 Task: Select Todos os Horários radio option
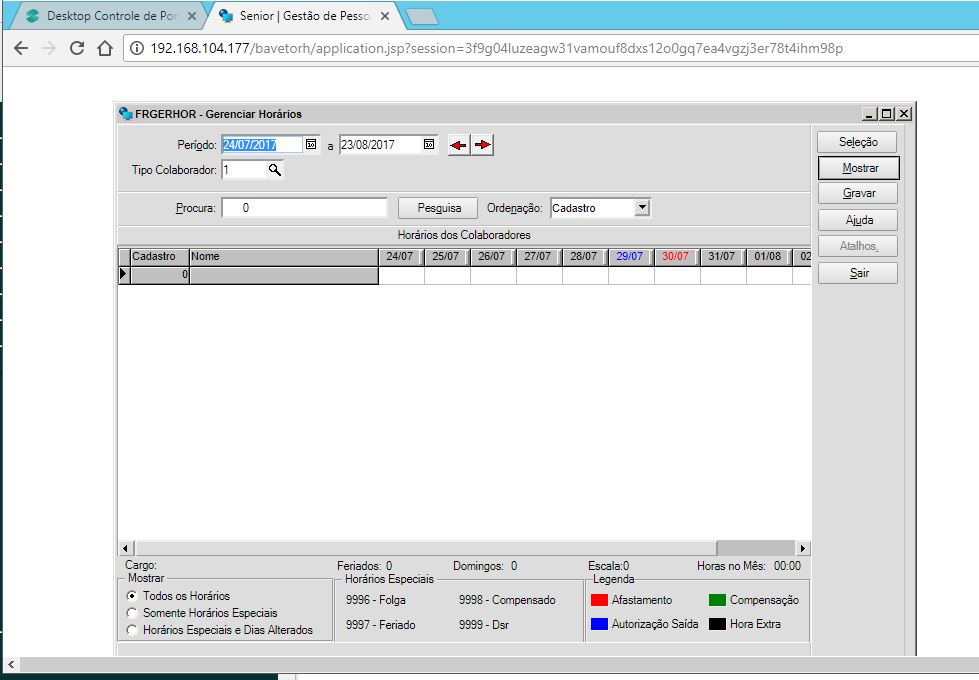132,596
